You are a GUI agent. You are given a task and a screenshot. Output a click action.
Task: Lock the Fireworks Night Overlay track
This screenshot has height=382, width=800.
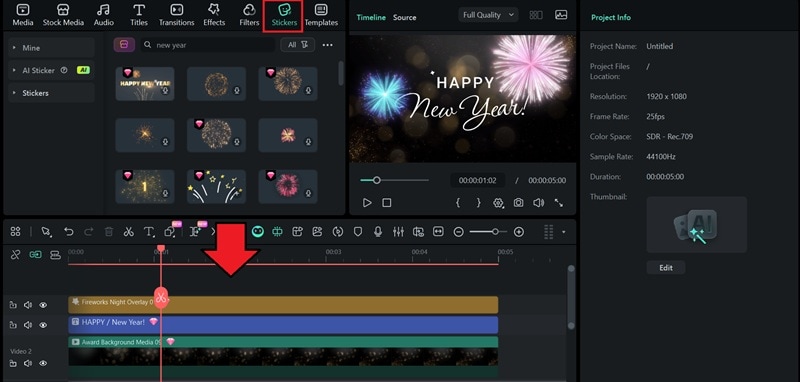point(13,305)
